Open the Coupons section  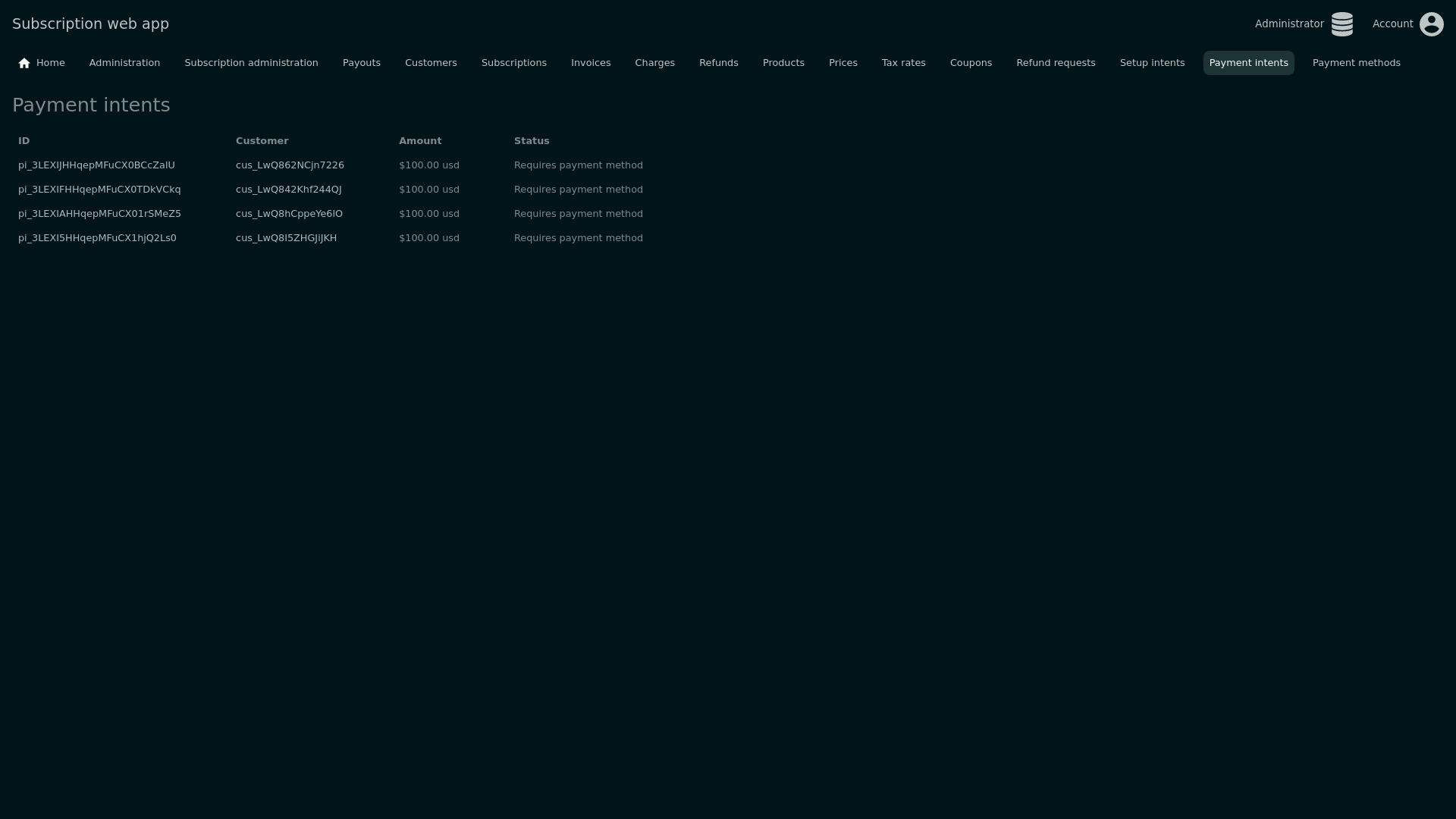[x=970, y=63]
